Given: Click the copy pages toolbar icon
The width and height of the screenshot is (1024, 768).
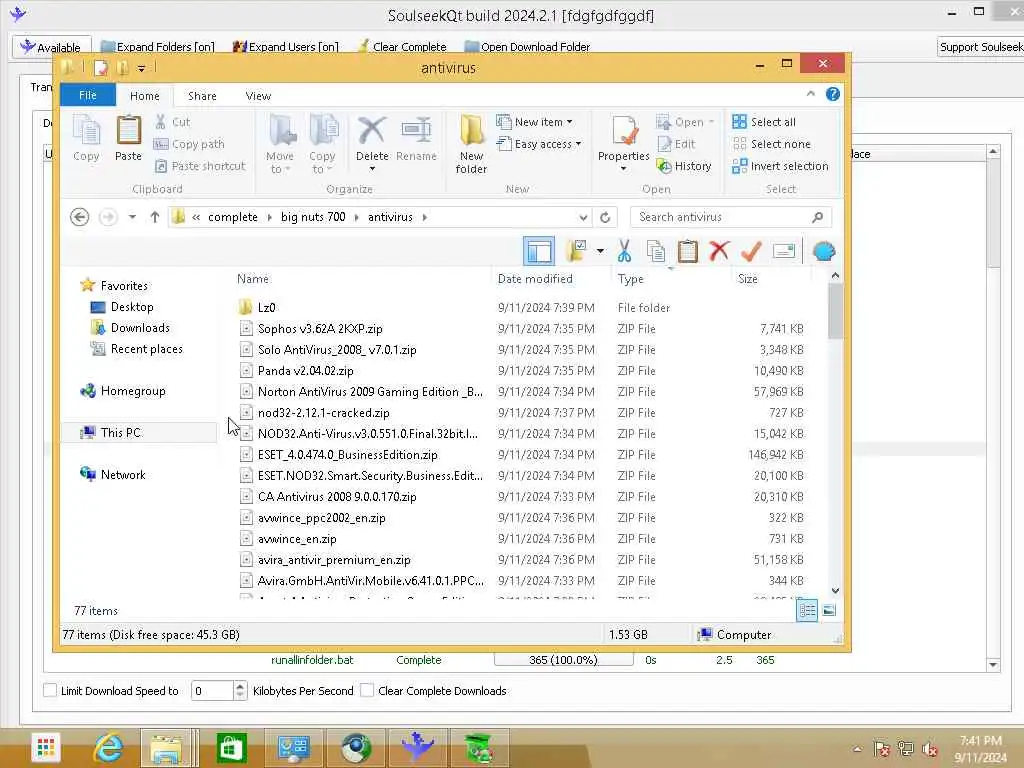Looking at the screenshot, I should click(x=656, y=251).
